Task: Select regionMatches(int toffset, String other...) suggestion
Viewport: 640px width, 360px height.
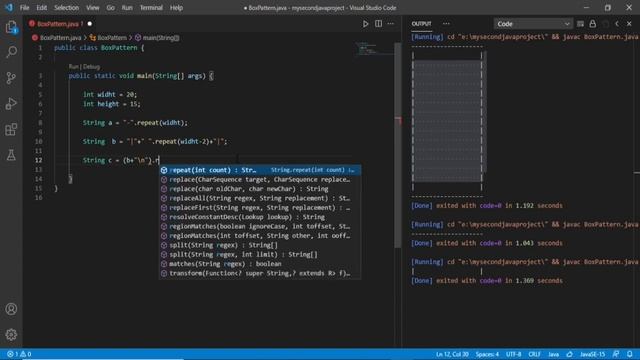Action: coord(260,236)
